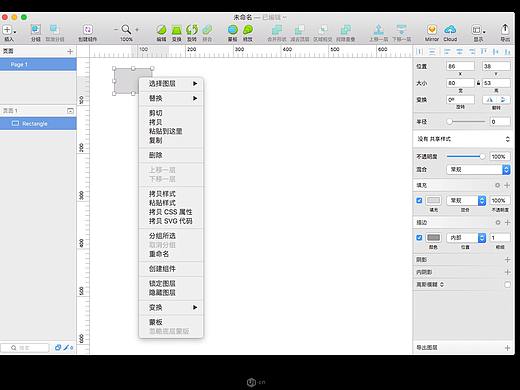
Task: Click the zoom magnifier icon
Action: [x=126, y=30]
